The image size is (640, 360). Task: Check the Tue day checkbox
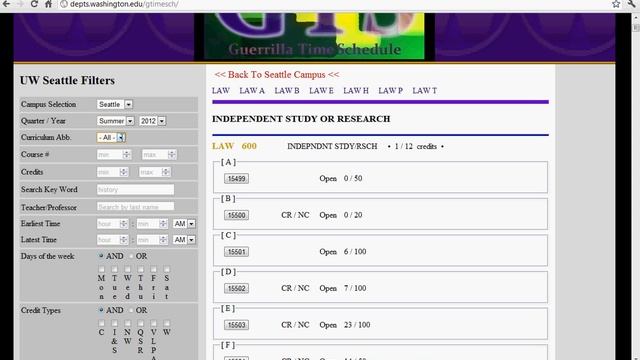(114, 269)
